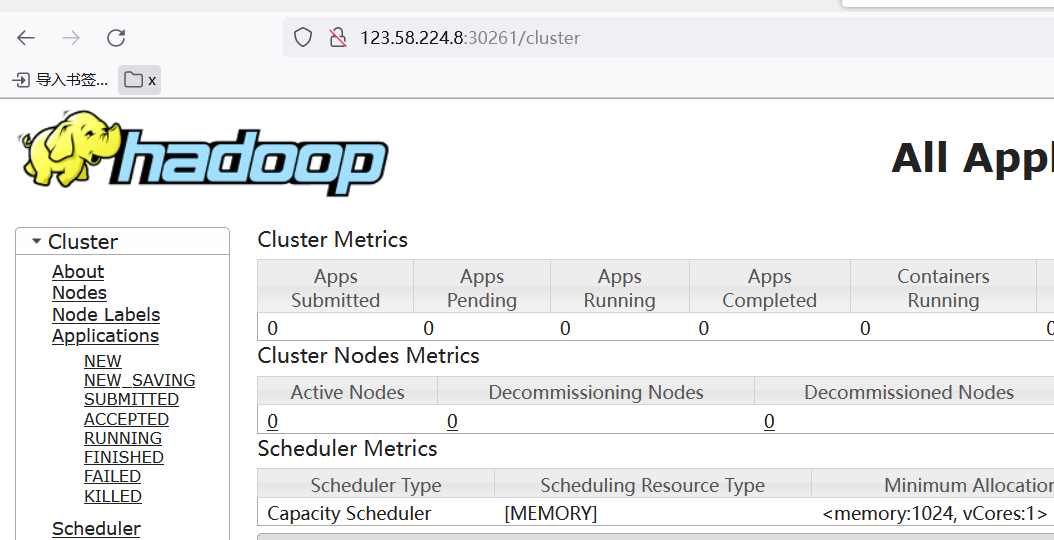Filter applications by FAILED state
Viewport: 1054px width, 540px height.
tap(112, 477)
